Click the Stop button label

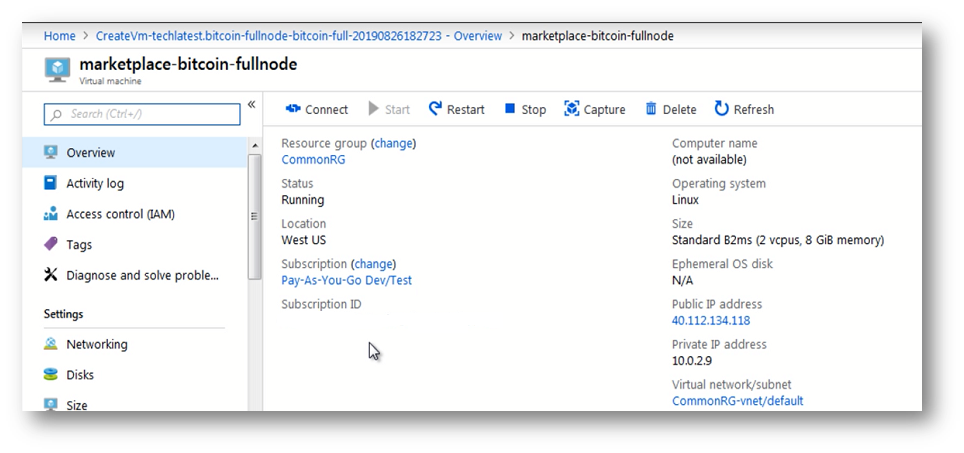pos(534,109)
